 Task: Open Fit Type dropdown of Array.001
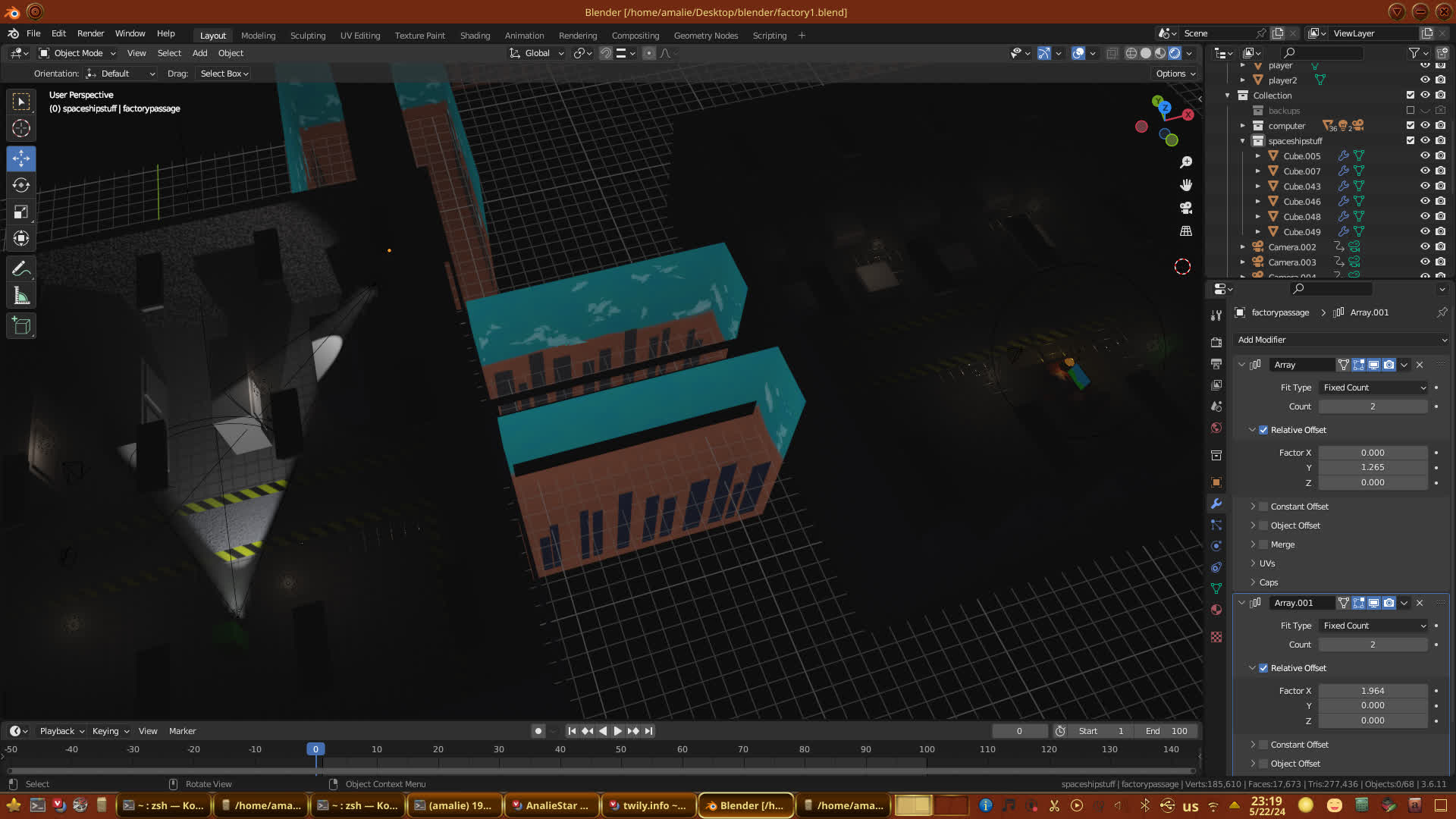(x=1373, y=626)
